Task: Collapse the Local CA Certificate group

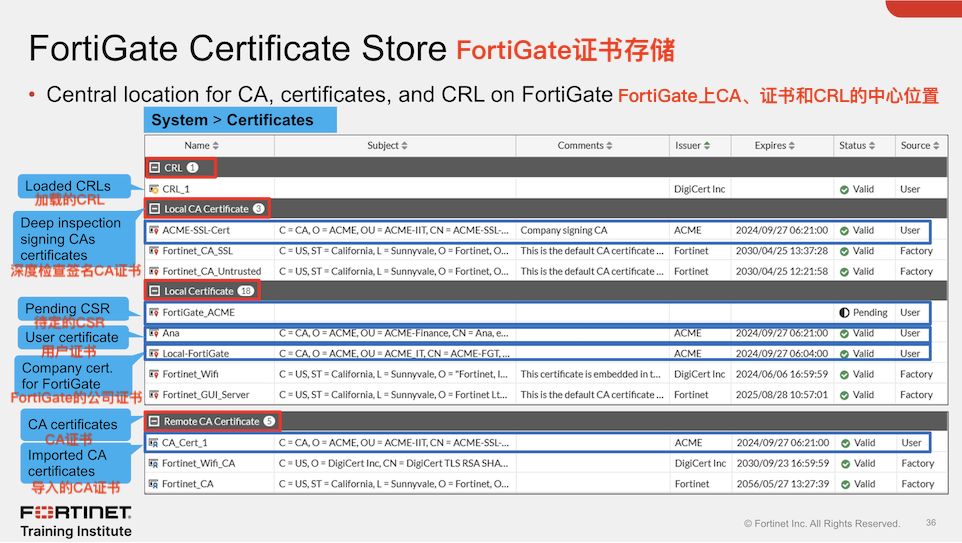Action: point(155,209)
